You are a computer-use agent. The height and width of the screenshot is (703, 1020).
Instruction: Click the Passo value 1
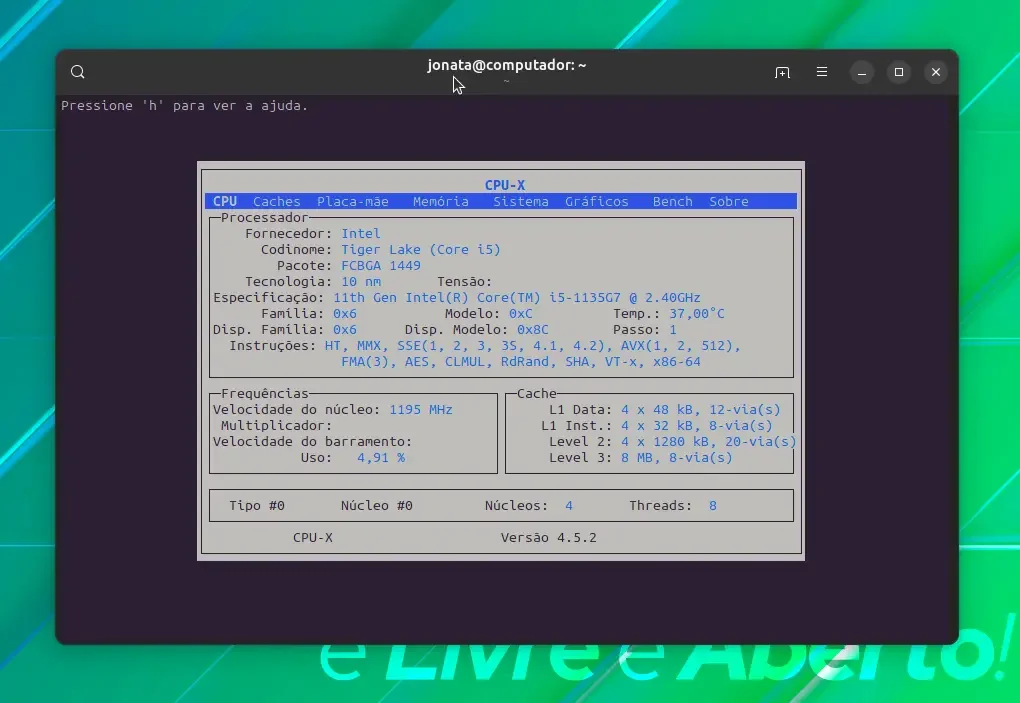pyautogui.click(x=673, y=330)
